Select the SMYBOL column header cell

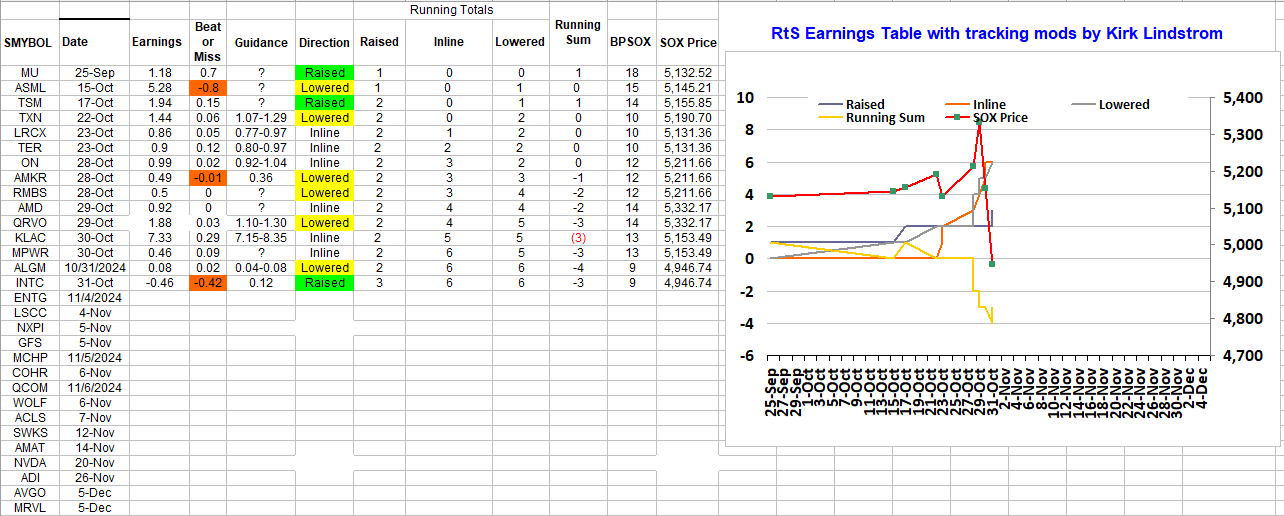tap(29, 43)
